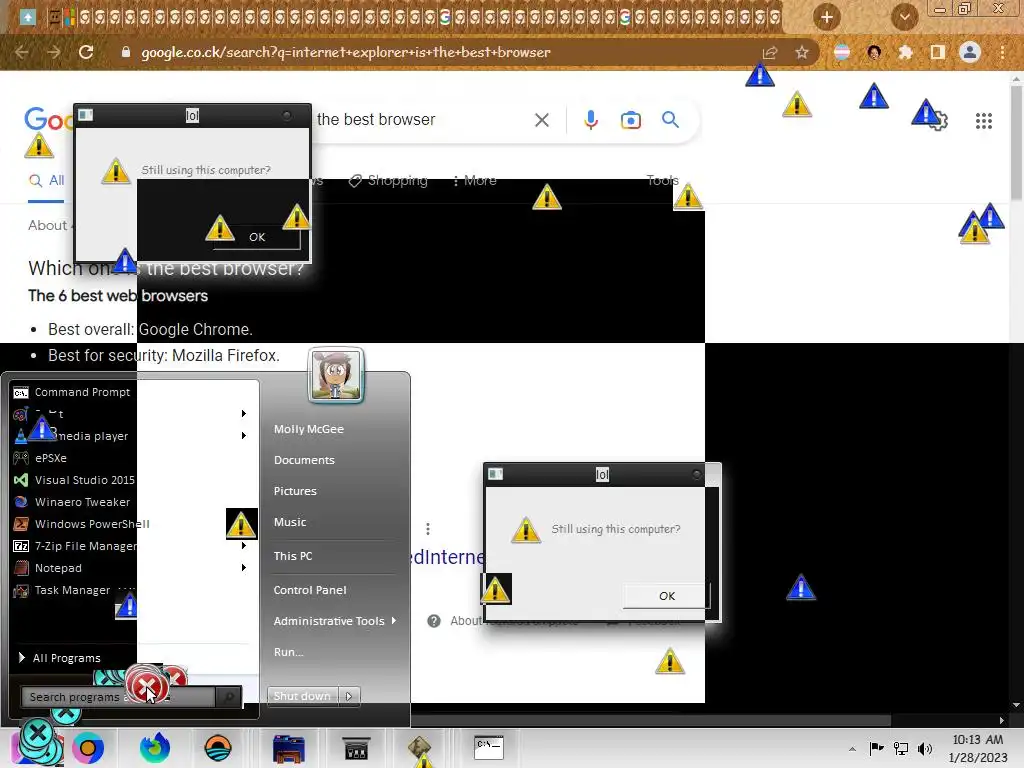This screenshot has width=1024, height=768.
Task: Open Music from Start menu
Action: coord(290,522)
